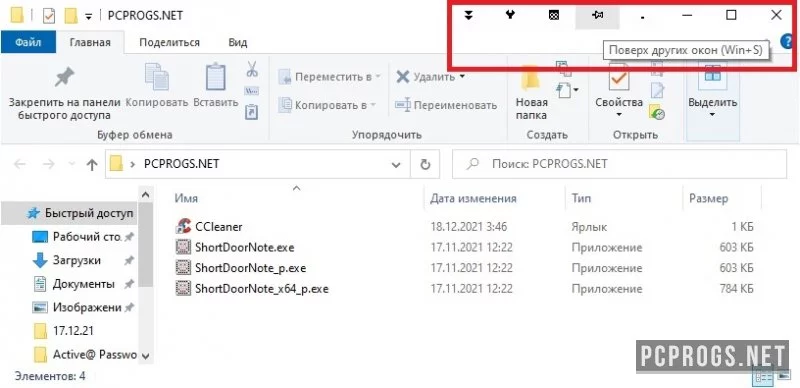Click the checkmark Properties quick access icon
800x388 pixels.
[x=49, y=16]
